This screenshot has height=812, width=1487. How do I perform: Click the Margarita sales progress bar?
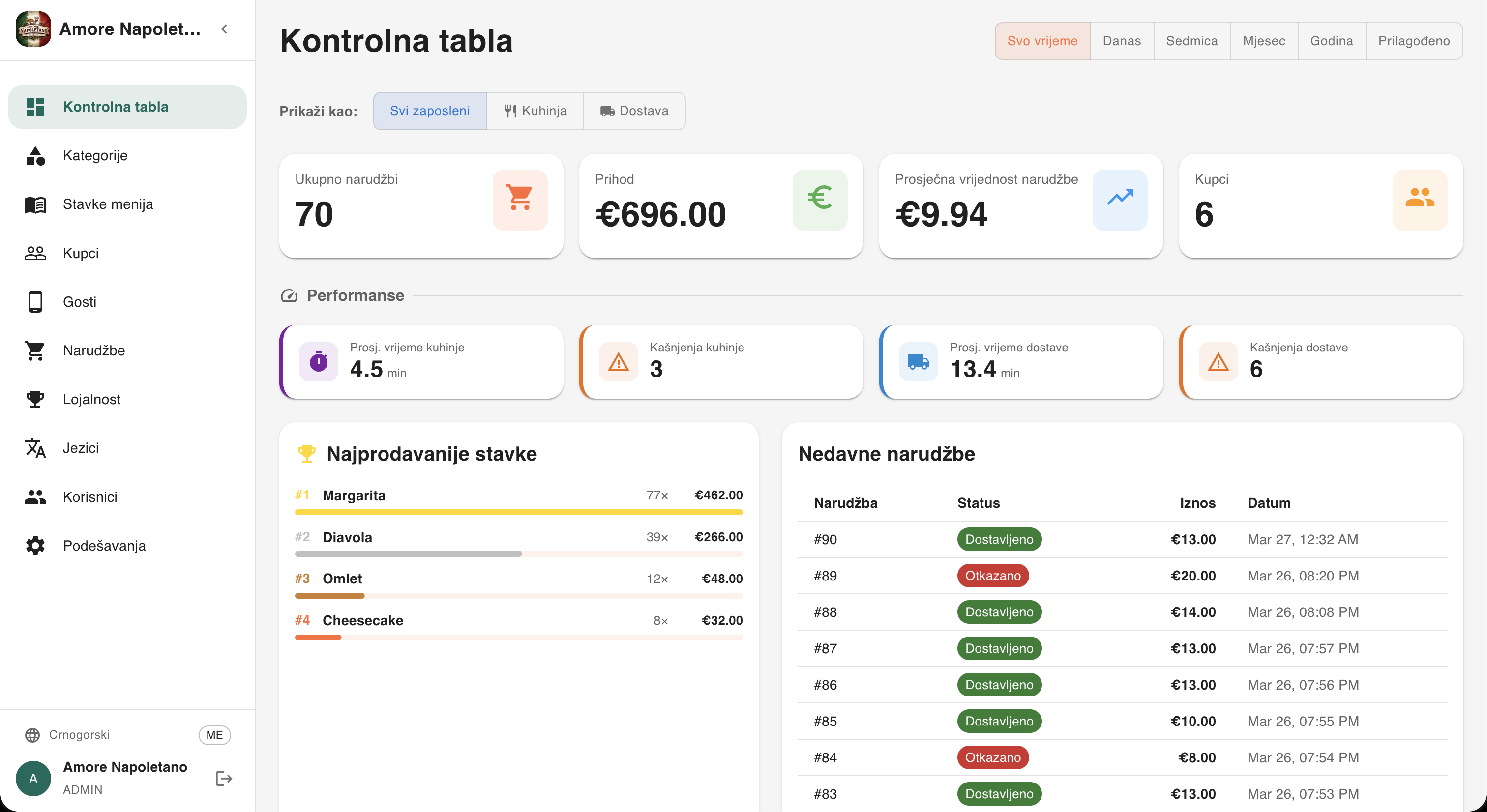pyautogui.click(x=518, y=512)
